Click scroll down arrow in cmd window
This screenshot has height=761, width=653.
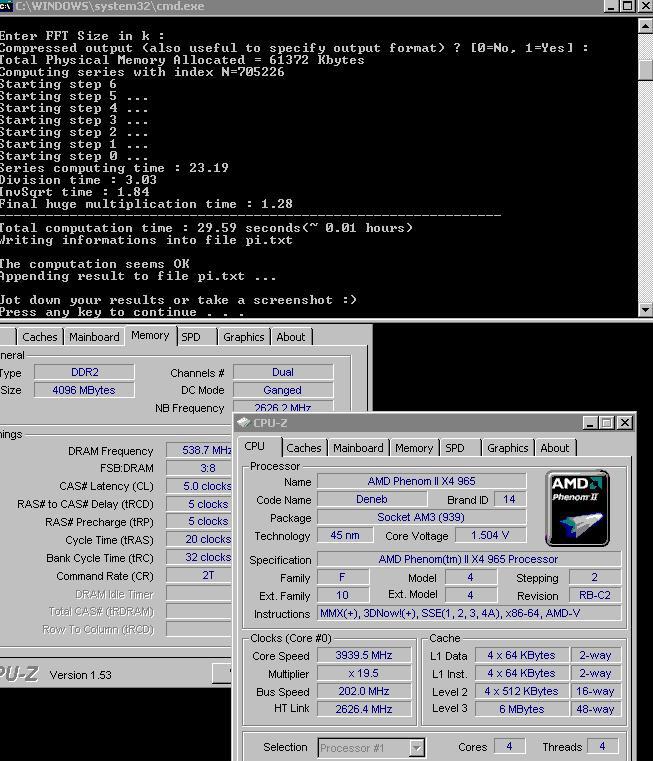pos(645,309)
